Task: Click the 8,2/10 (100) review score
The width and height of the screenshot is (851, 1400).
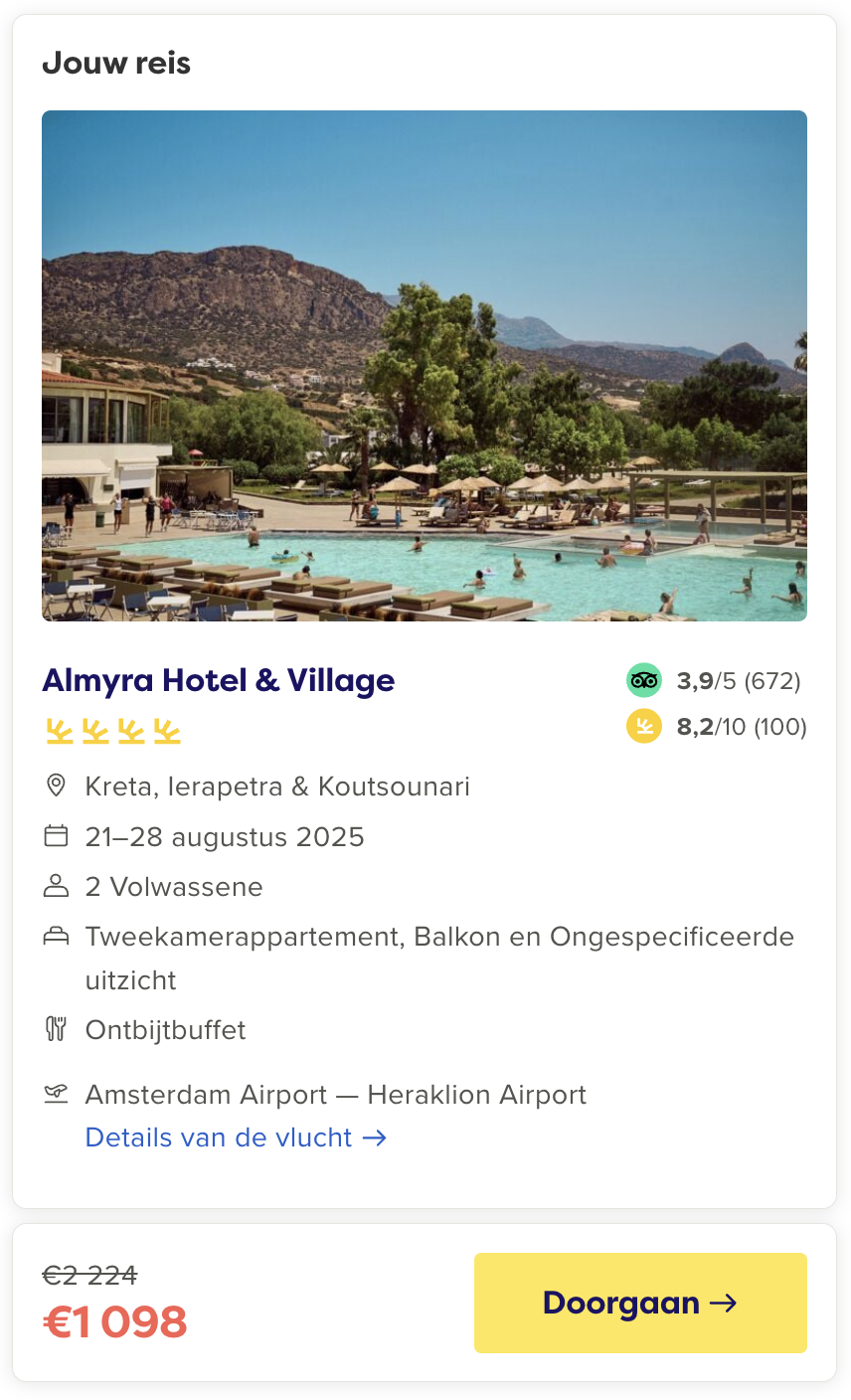Action: [x=742, y=727]
